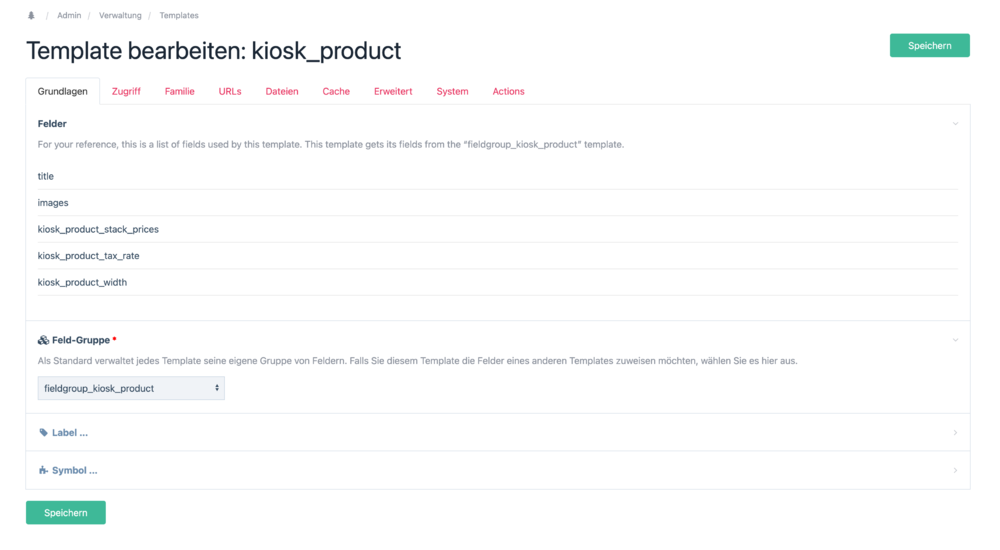
Task: Open the fieldgroup_kiosk_product dropdown
Action: pyautogui.click(x=131, y=388)
